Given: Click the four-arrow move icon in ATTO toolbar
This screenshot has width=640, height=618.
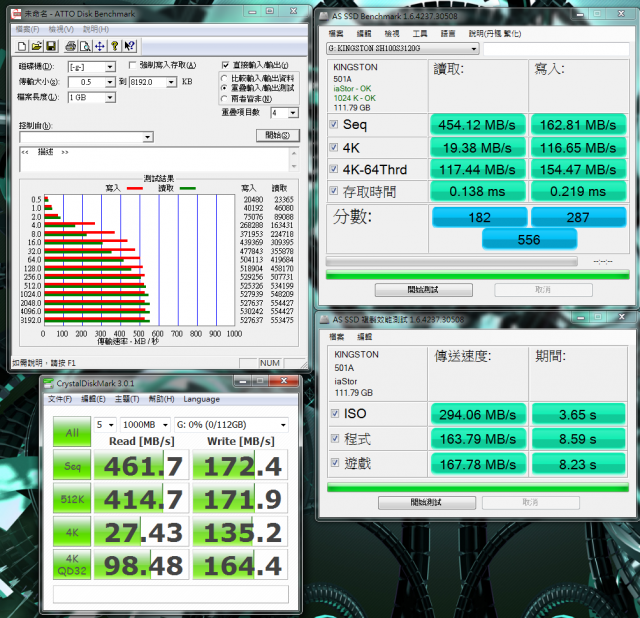Looking at the screenshot, I should point(100,46).
